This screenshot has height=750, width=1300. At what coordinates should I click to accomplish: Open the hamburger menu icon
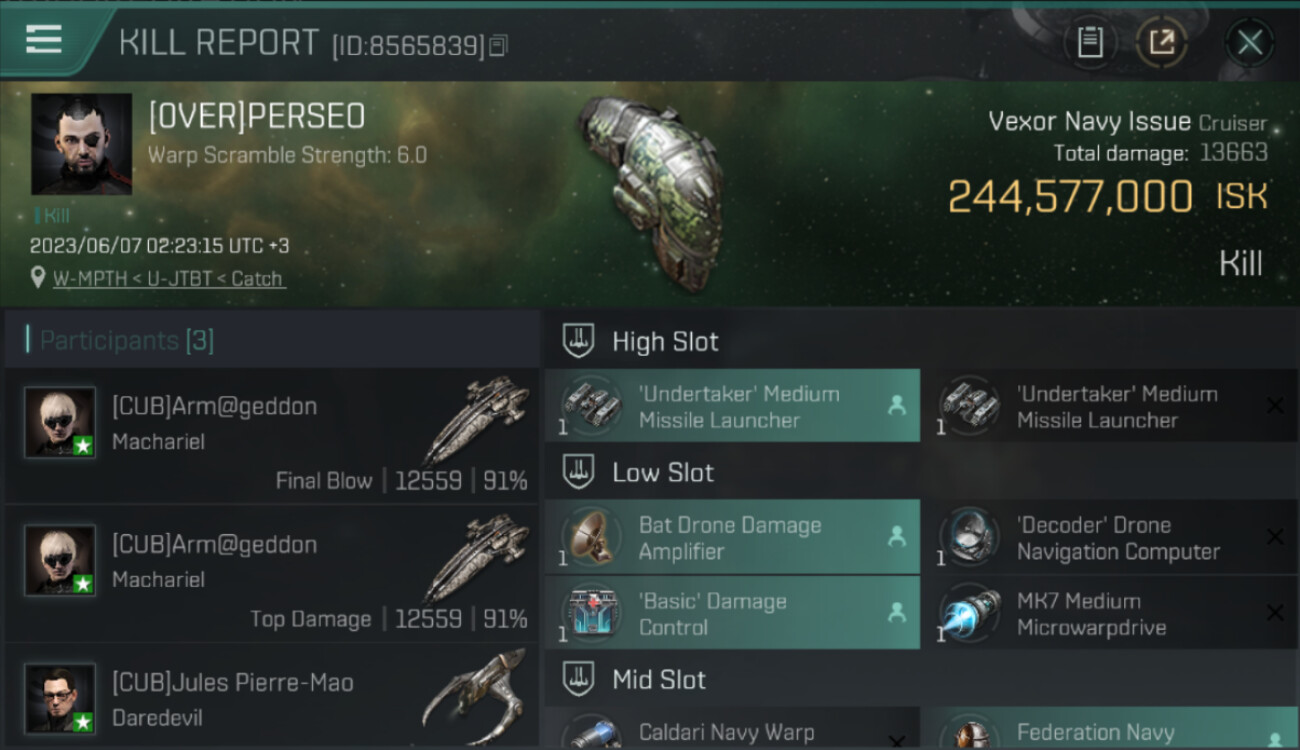point(44,40)
